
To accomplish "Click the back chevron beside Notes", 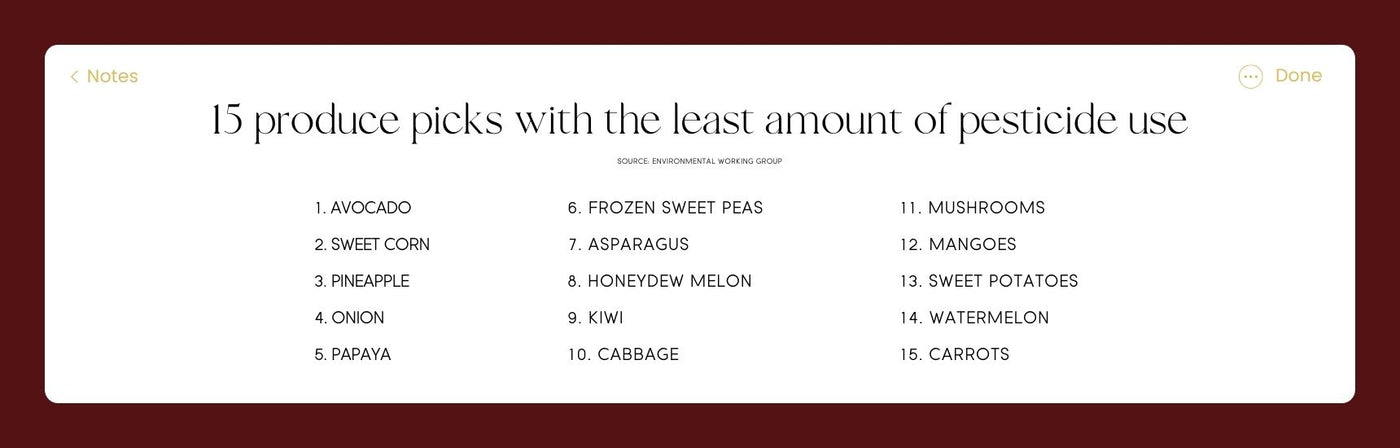I will 74,77.
